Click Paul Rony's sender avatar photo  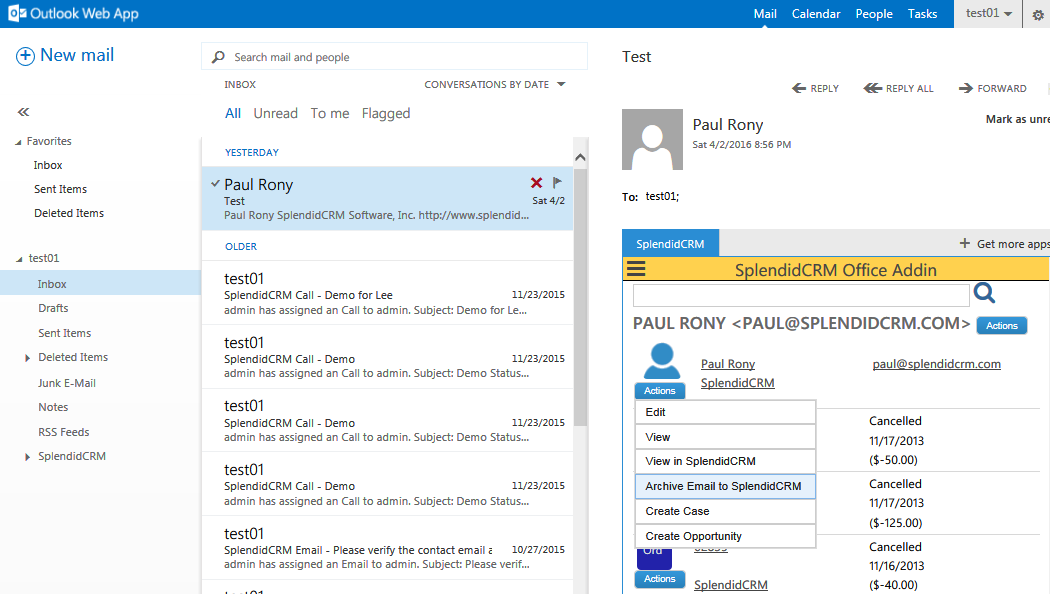click(652, 139)
